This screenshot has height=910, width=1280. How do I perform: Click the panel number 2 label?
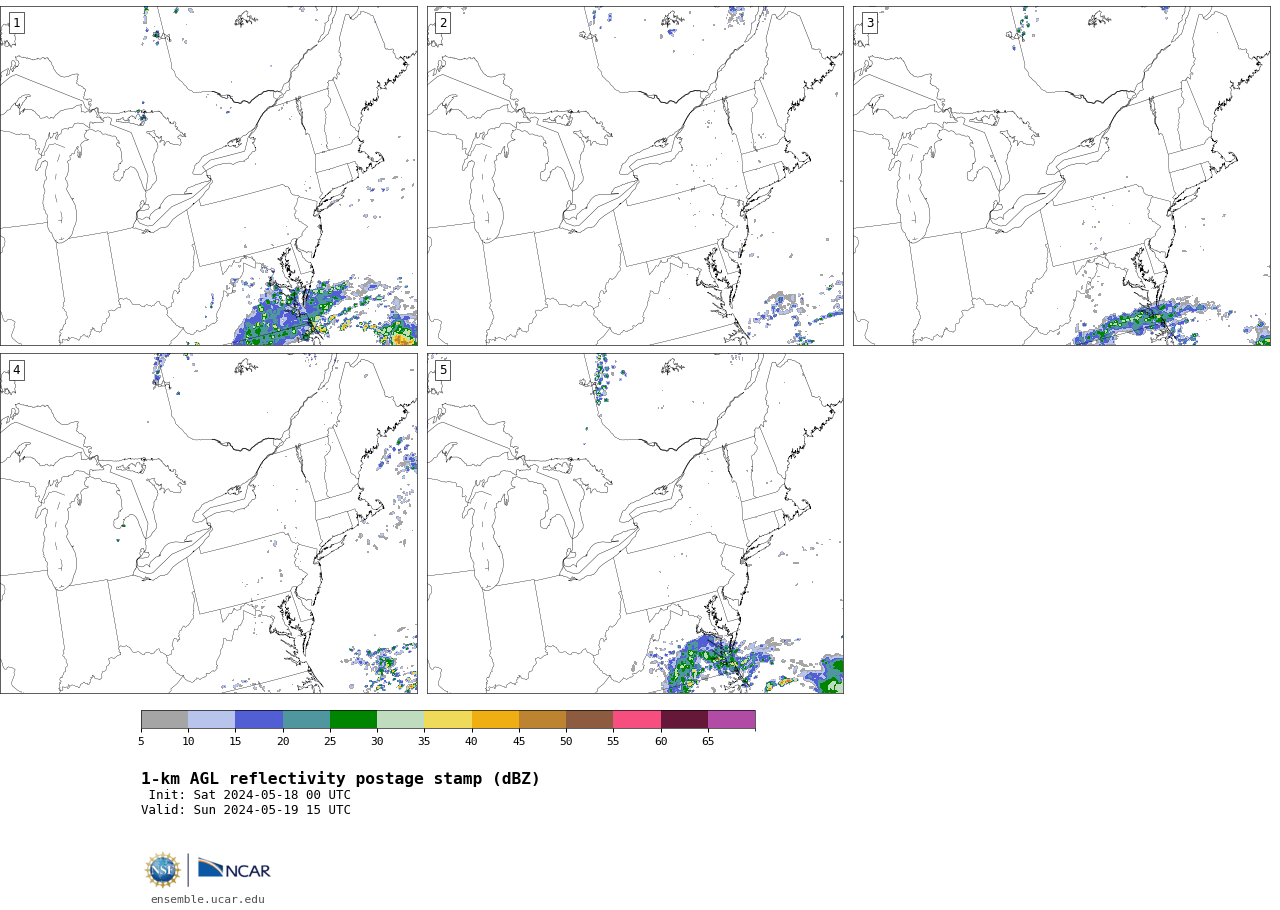coord(443,23)
